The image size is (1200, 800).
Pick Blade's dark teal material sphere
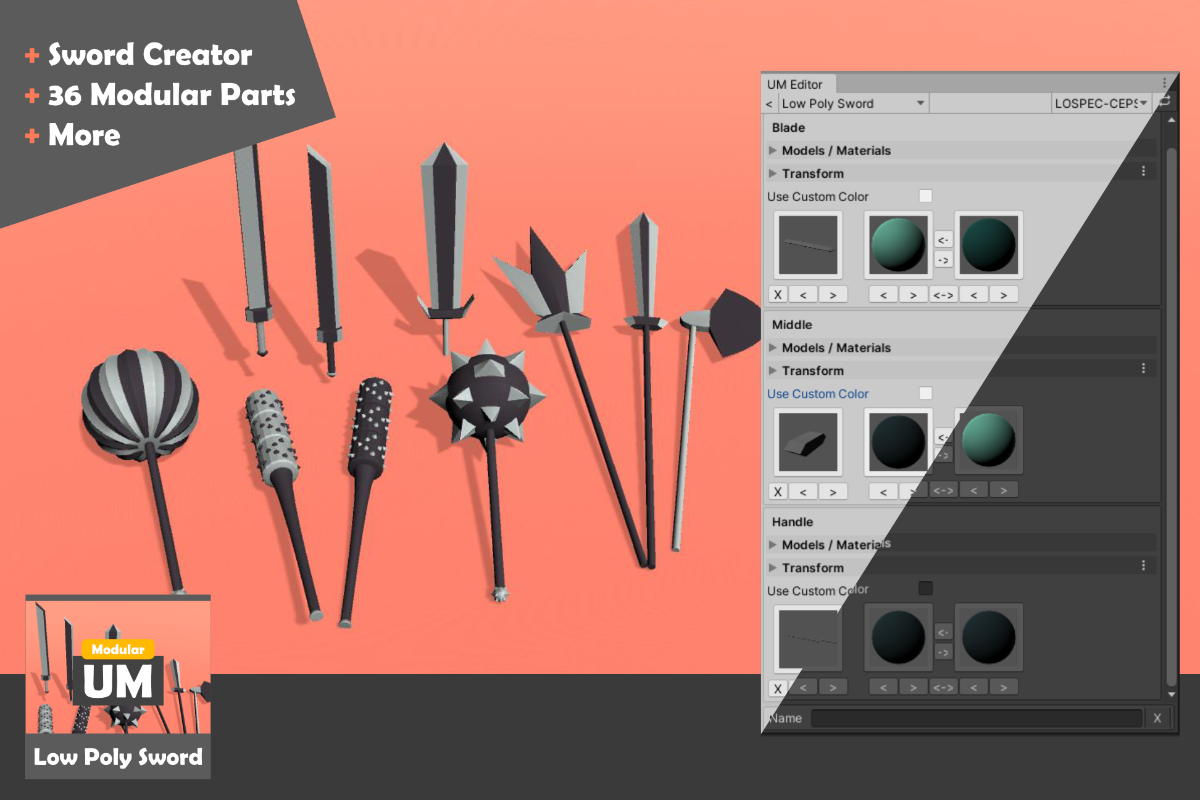point(988,244)
